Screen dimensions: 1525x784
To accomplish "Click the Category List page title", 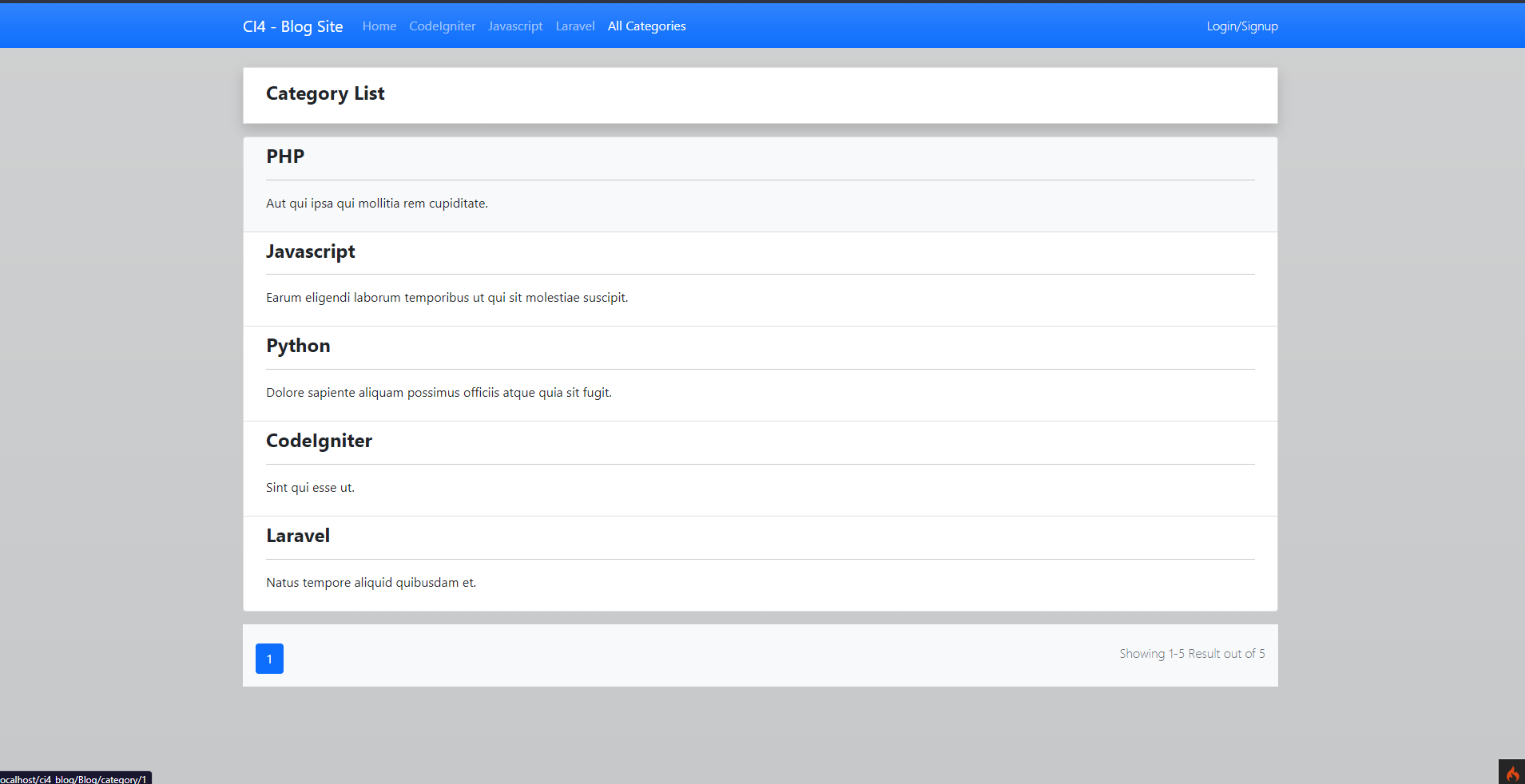I will pyautogui.click(x=325, y=93).
